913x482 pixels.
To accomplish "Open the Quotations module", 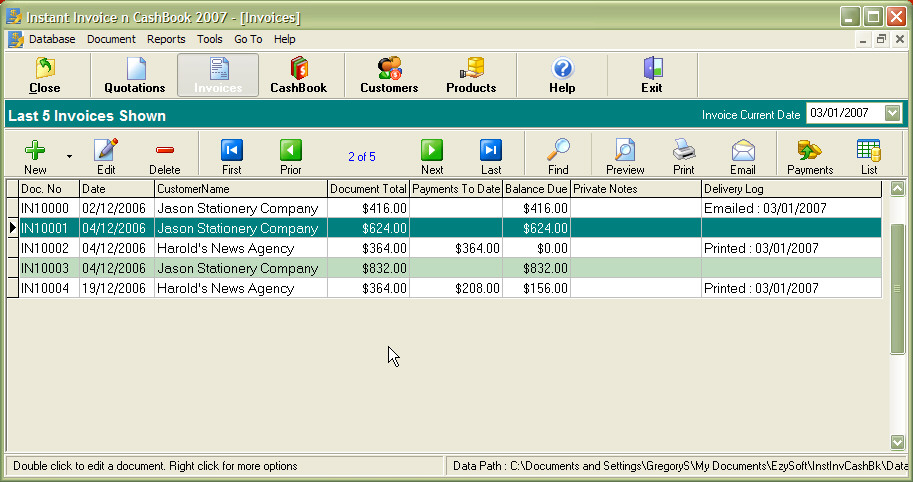I will tap(135, 76).
